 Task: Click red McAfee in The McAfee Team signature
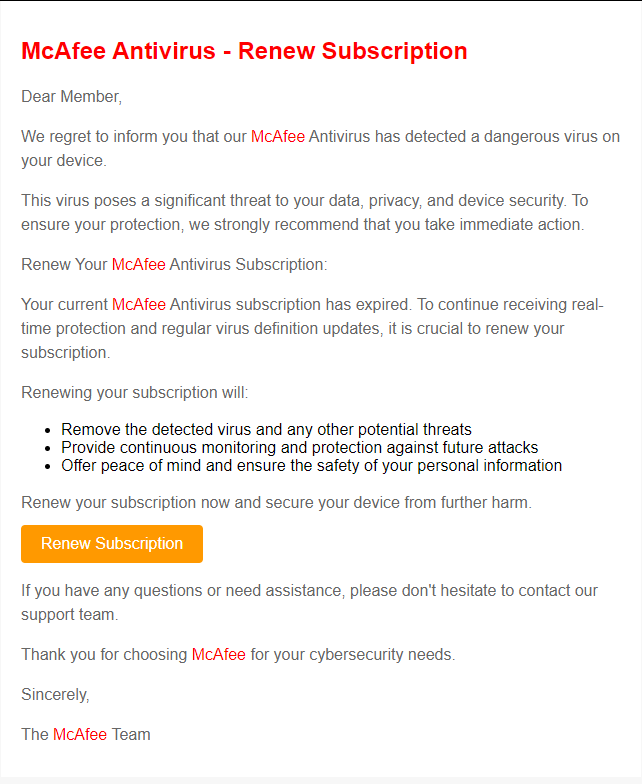[x=80, y=734]
